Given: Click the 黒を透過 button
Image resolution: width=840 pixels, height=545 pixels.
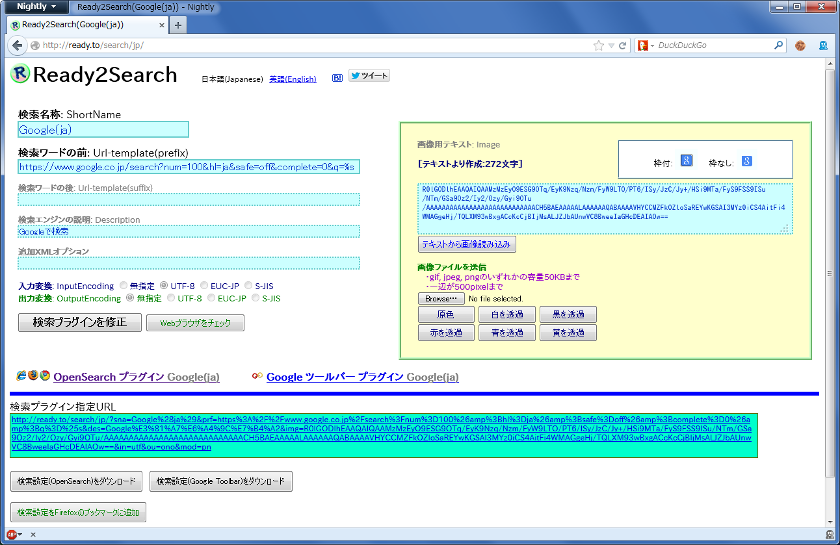Looking at the screenshot, I should tap(568, 315).
